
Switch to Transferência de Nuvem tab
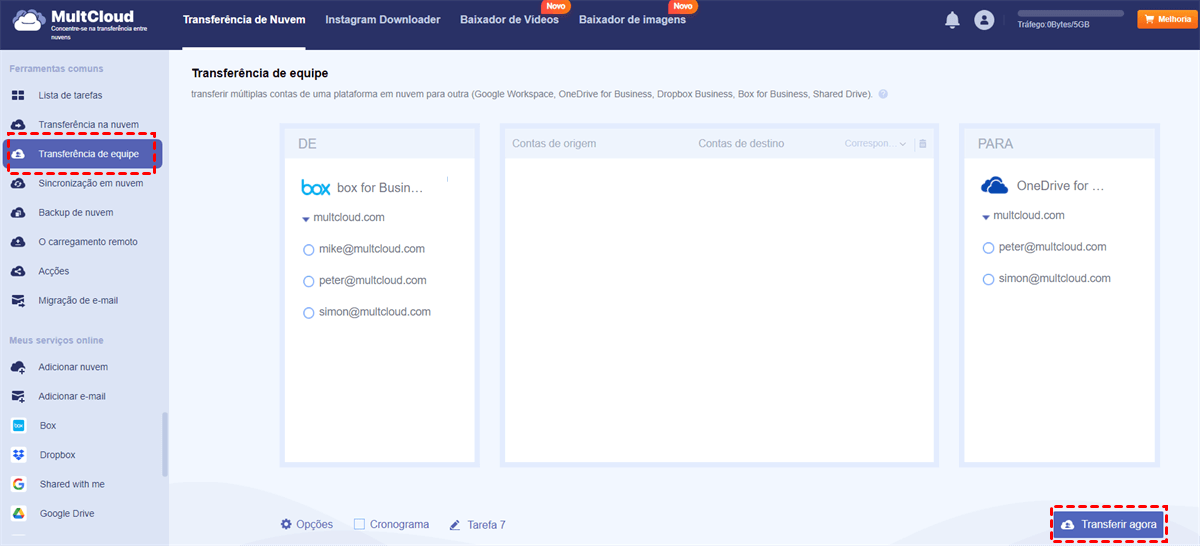[x=244, y=20]
